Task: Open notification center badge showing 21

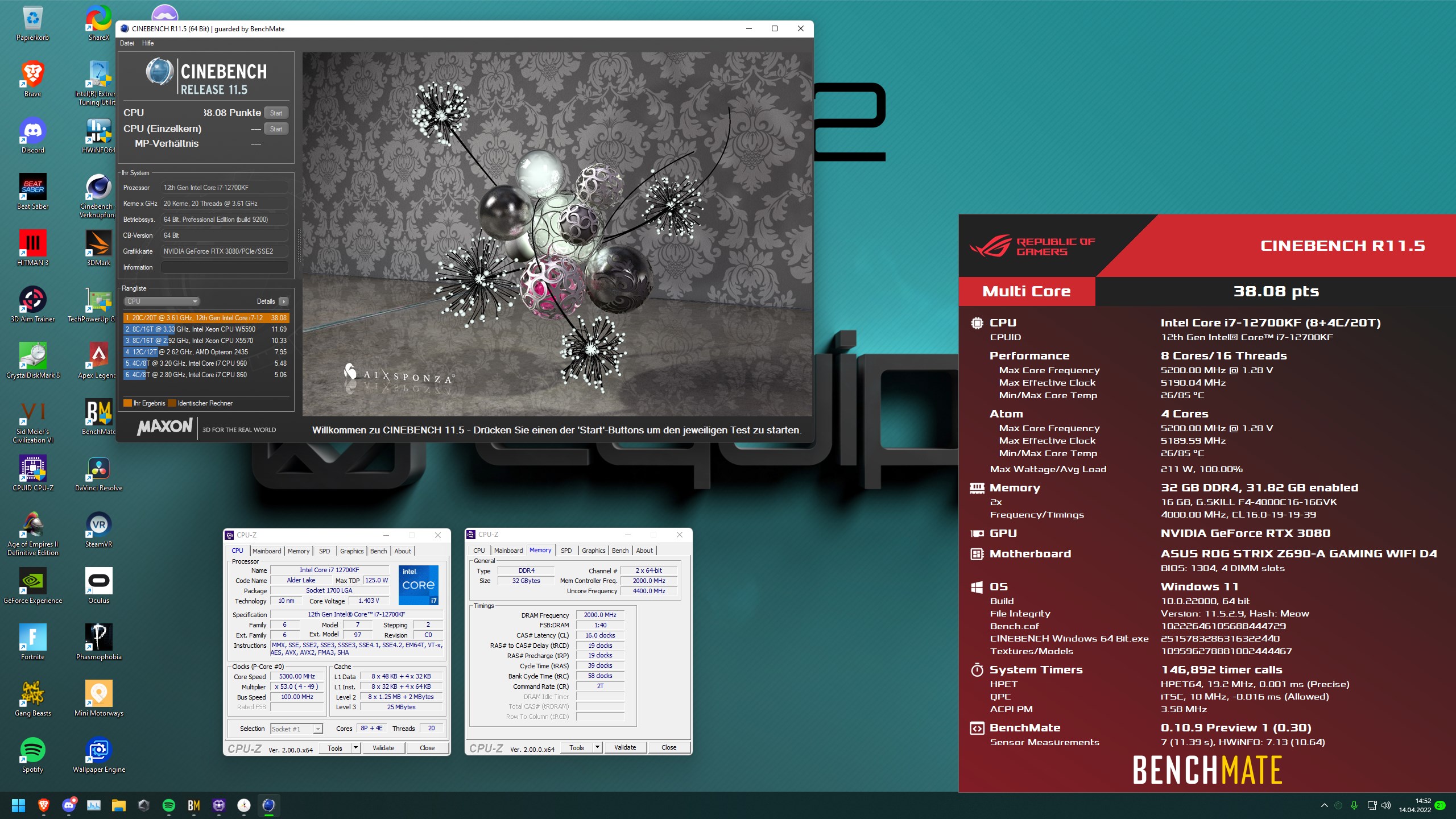Action: coord(1440,805)
